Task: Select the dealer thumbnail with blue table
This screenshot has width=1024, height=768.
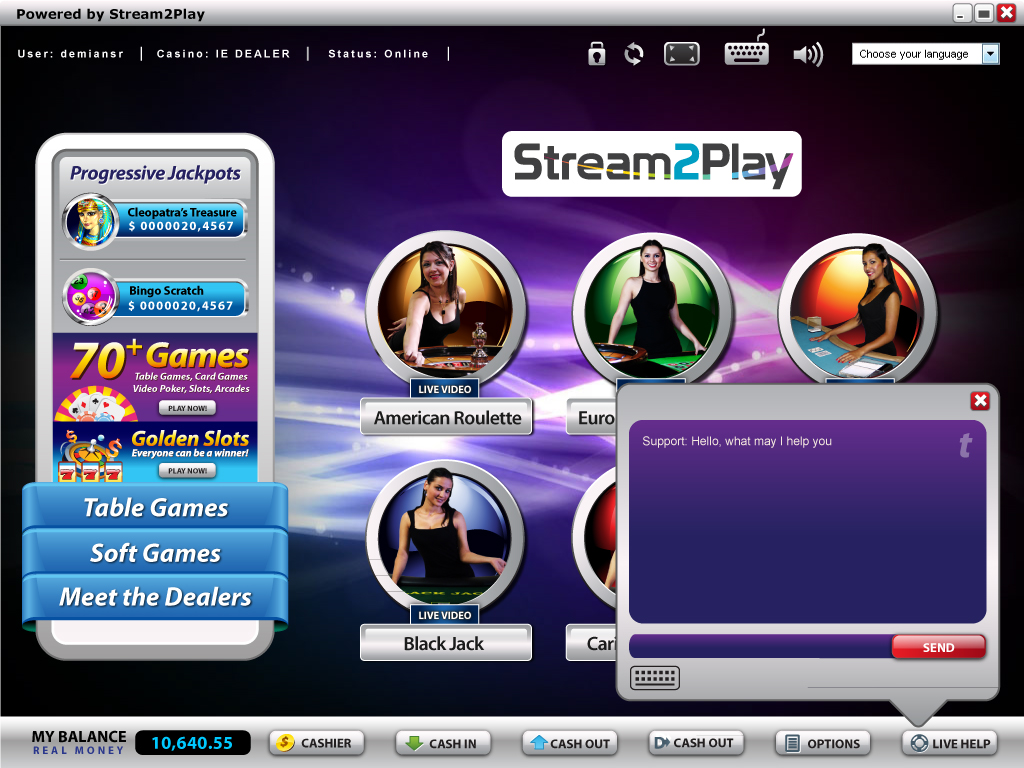Action: [x=857, y=306]
